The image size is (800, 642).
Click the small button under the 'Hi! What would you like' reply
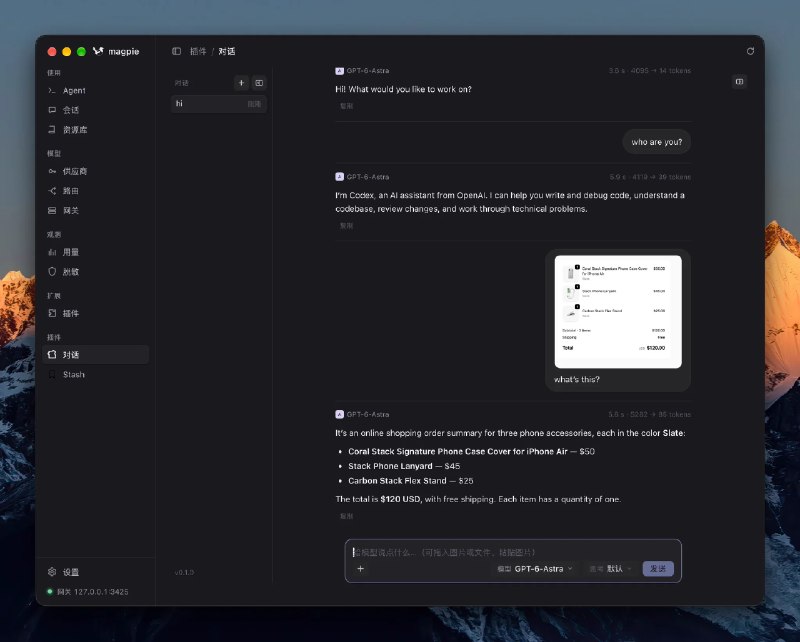[x=346, y=106]
